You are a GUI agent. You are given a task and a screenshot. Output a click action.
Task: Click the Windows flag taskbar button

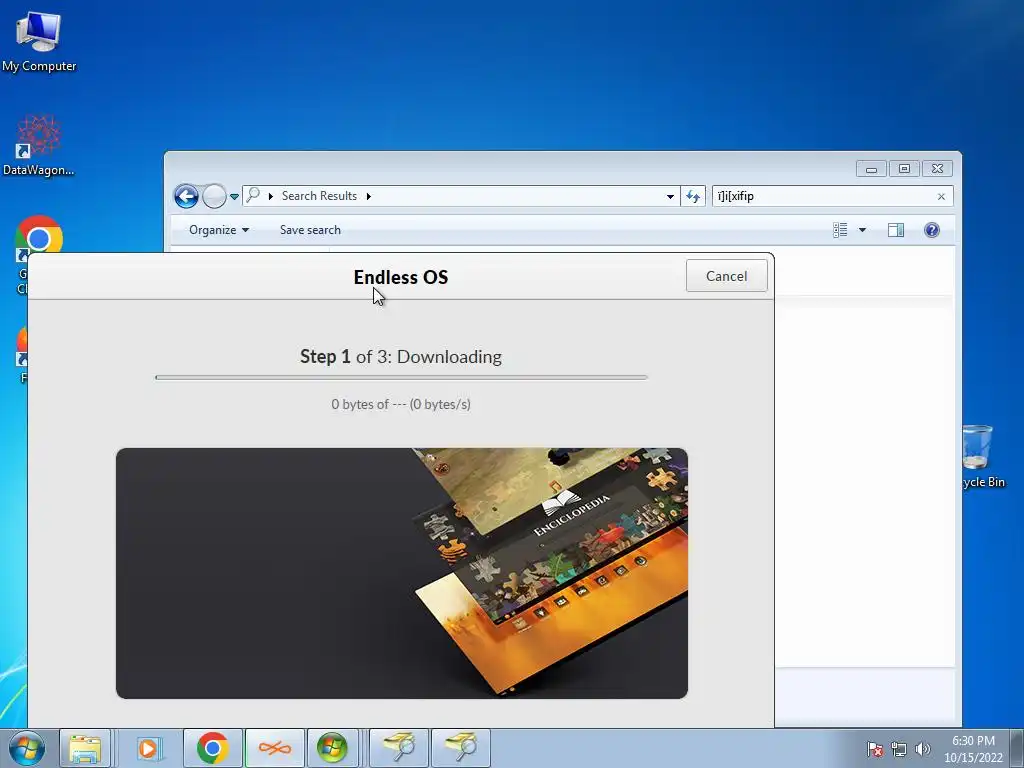pos(332,748)
